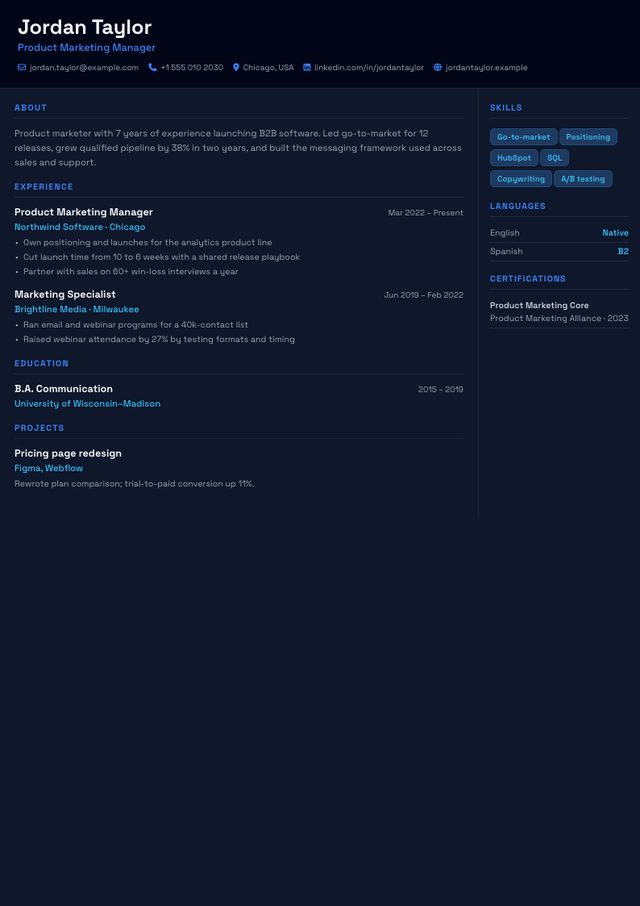Click the email envelope icon
The width and height of the screenshot is (640, 906).
pos(22,68)
